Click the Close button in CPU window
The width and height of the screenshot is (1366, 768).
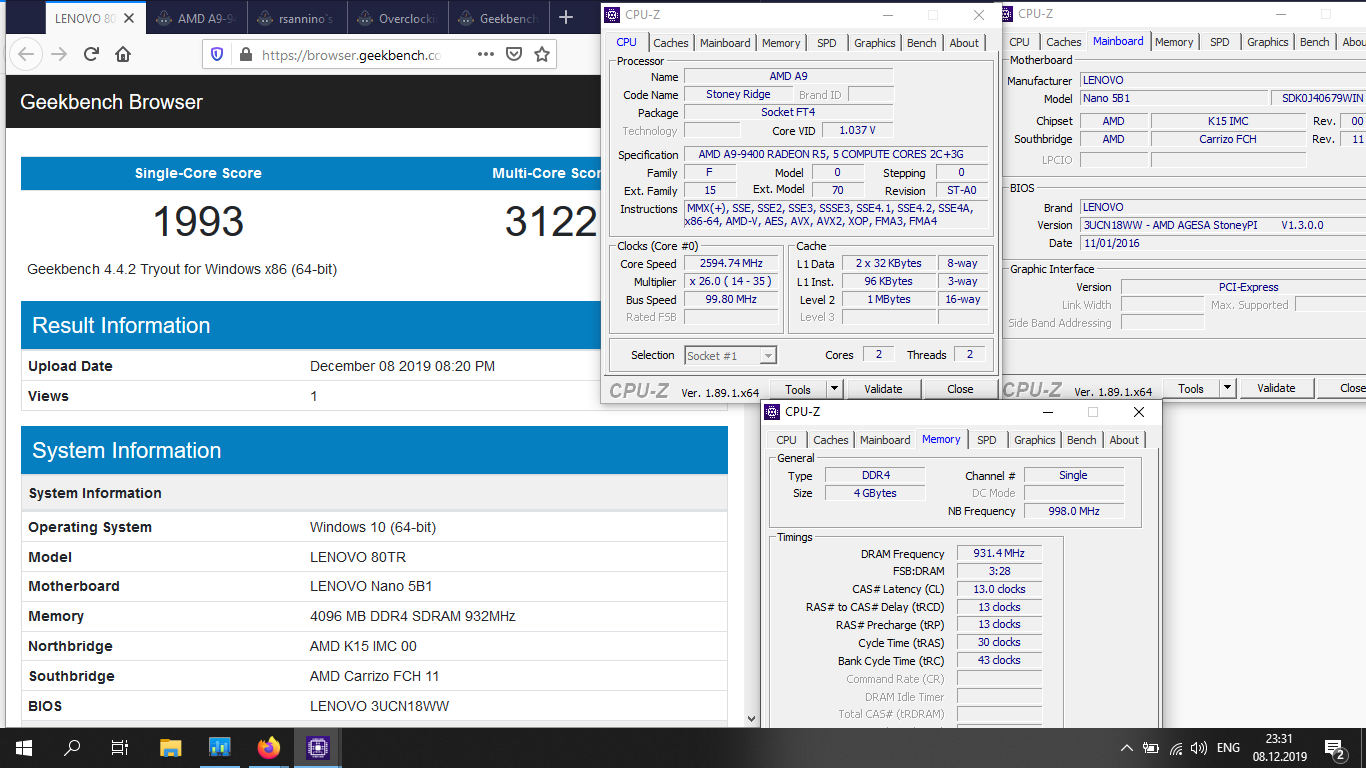pos(960,389)
